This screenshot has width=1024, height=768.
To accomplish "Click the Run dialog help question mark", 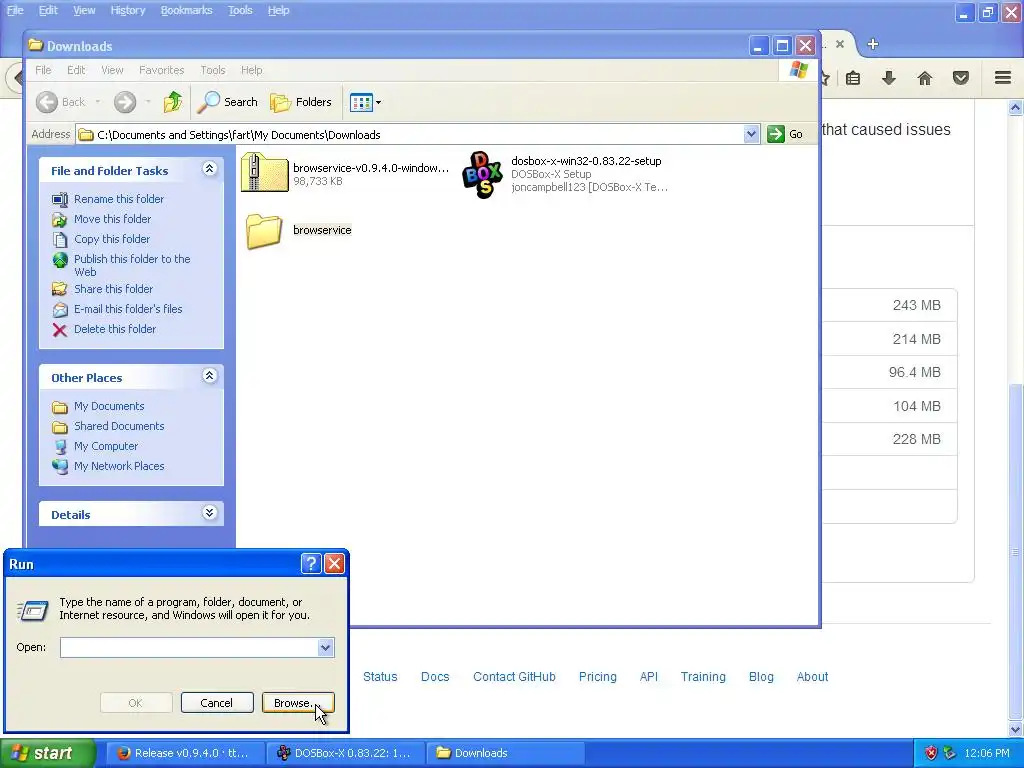I will tap(311, 563).
